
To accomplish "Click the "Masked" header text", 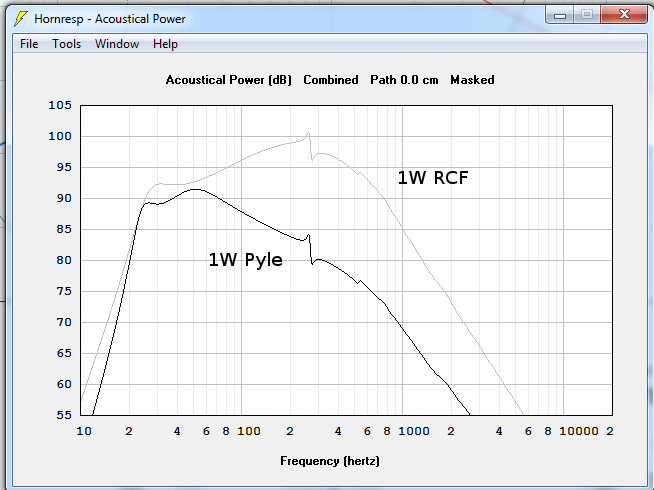I will 472,80.
